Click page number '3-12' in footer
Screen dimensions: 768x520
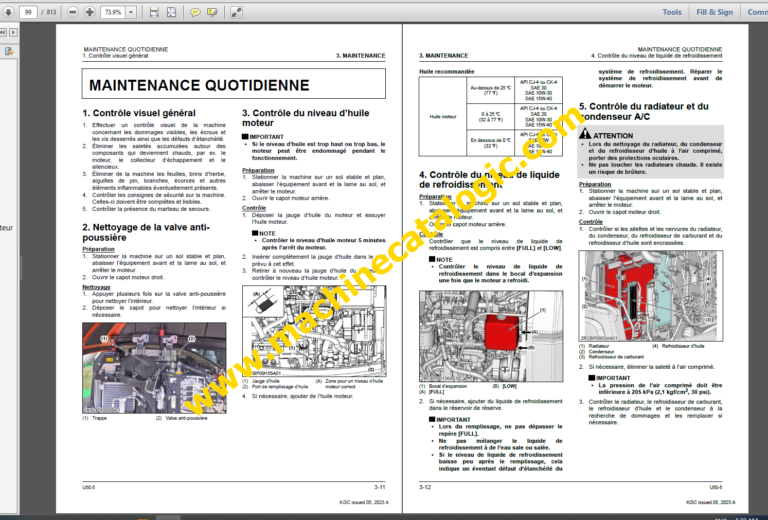[425, 487]
